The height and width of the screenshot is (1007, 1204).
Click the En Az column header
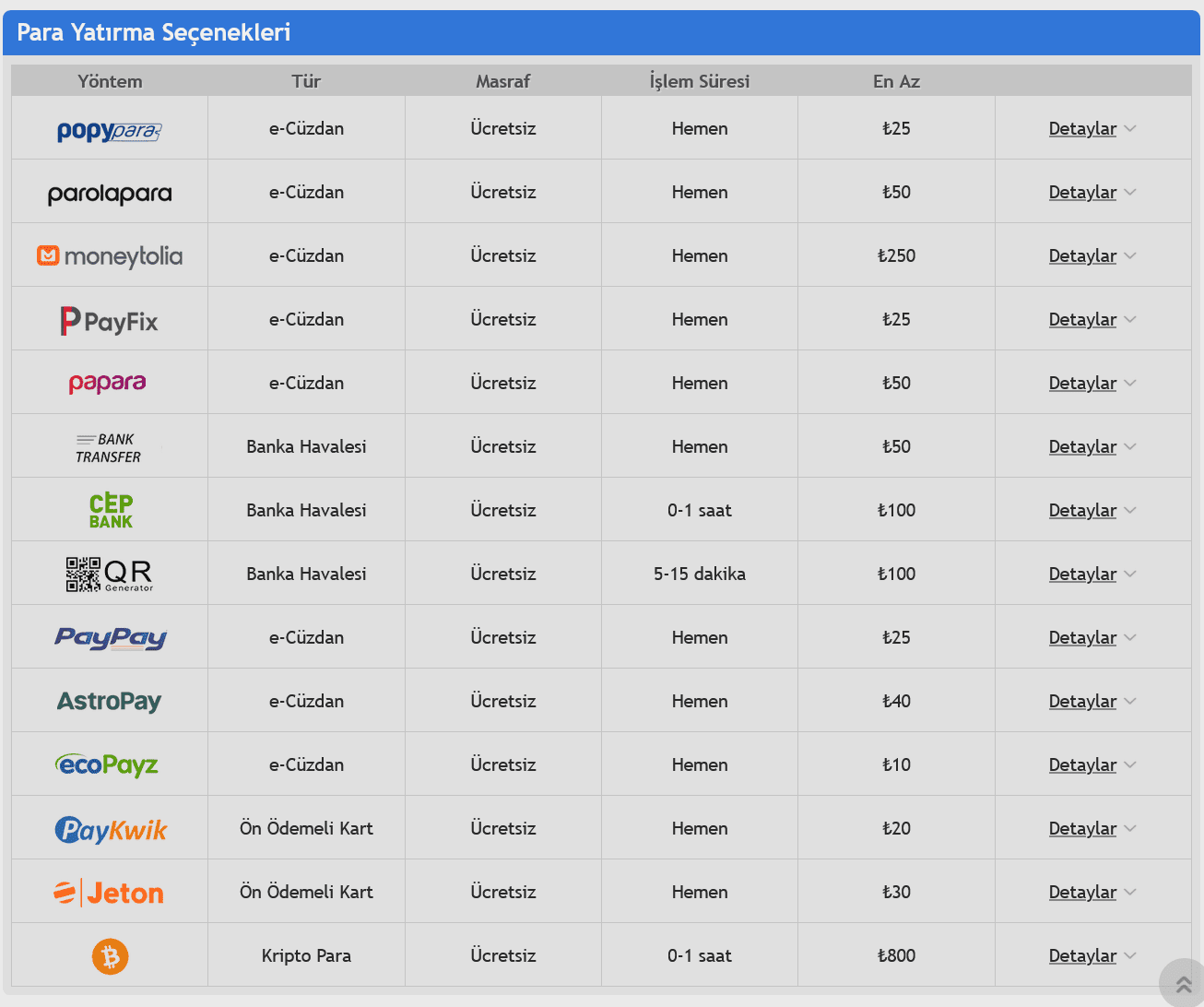(896, 81)
